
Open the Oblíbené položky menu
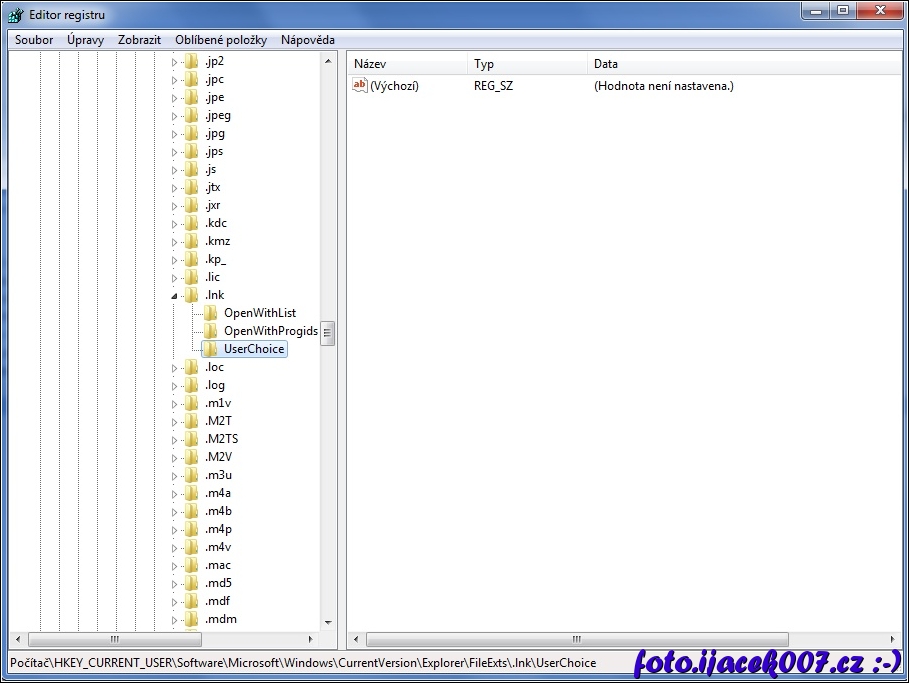(x=221, y=40)
